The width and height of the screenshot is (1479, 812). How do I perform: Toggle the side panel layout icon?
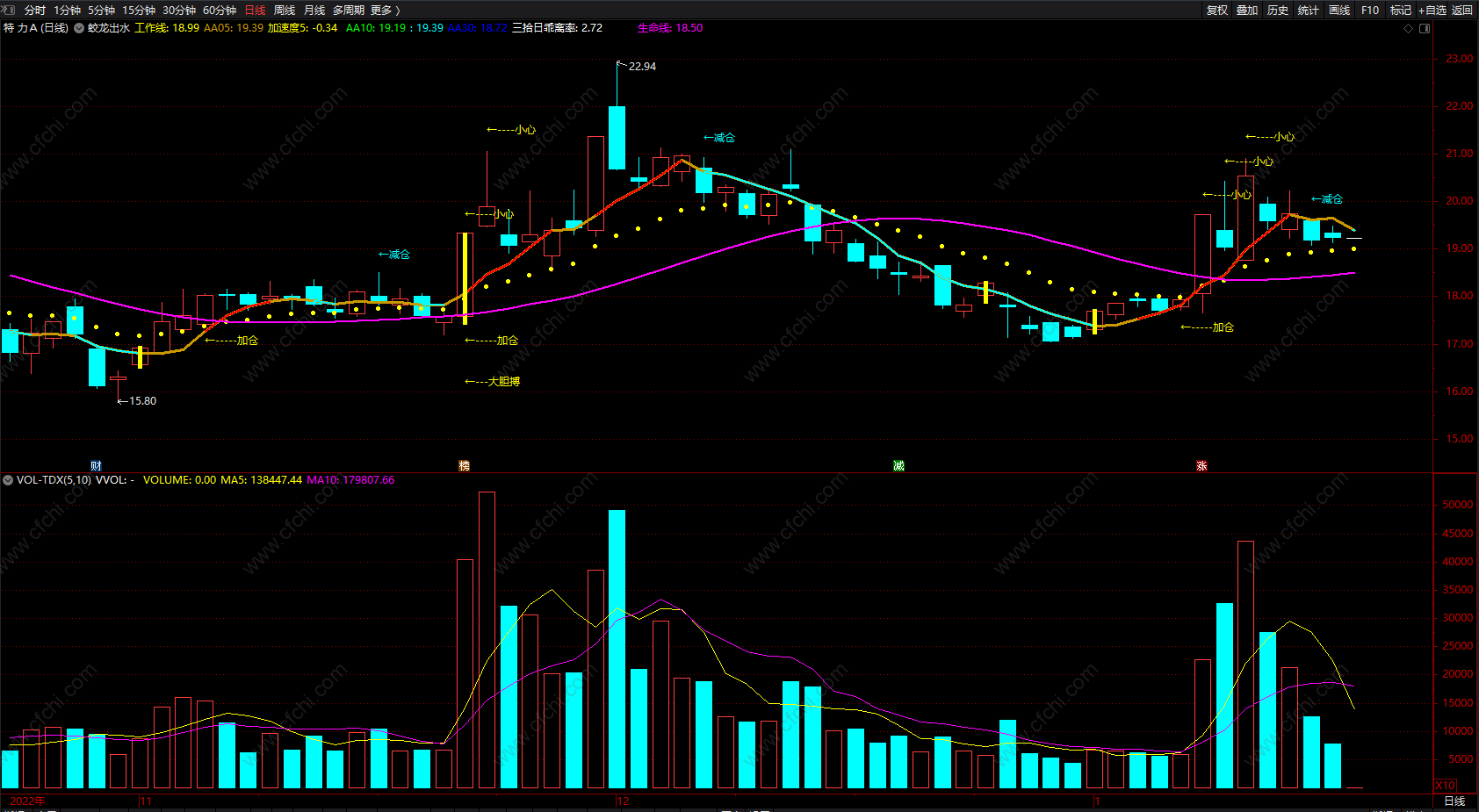(x=1425, y=28)
